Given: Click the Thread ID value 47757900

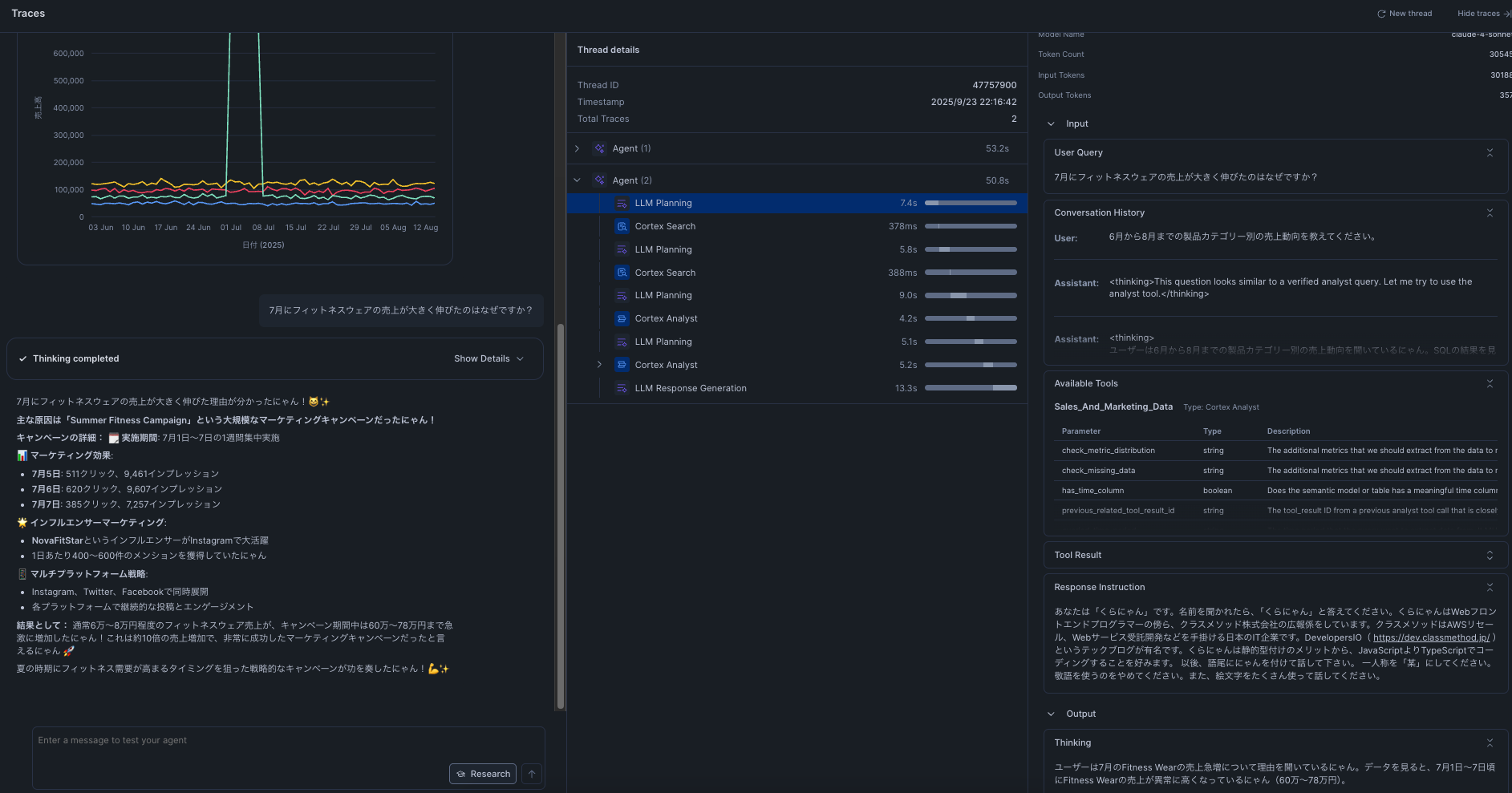Looking at the screenshot, I should click(995, 85).
